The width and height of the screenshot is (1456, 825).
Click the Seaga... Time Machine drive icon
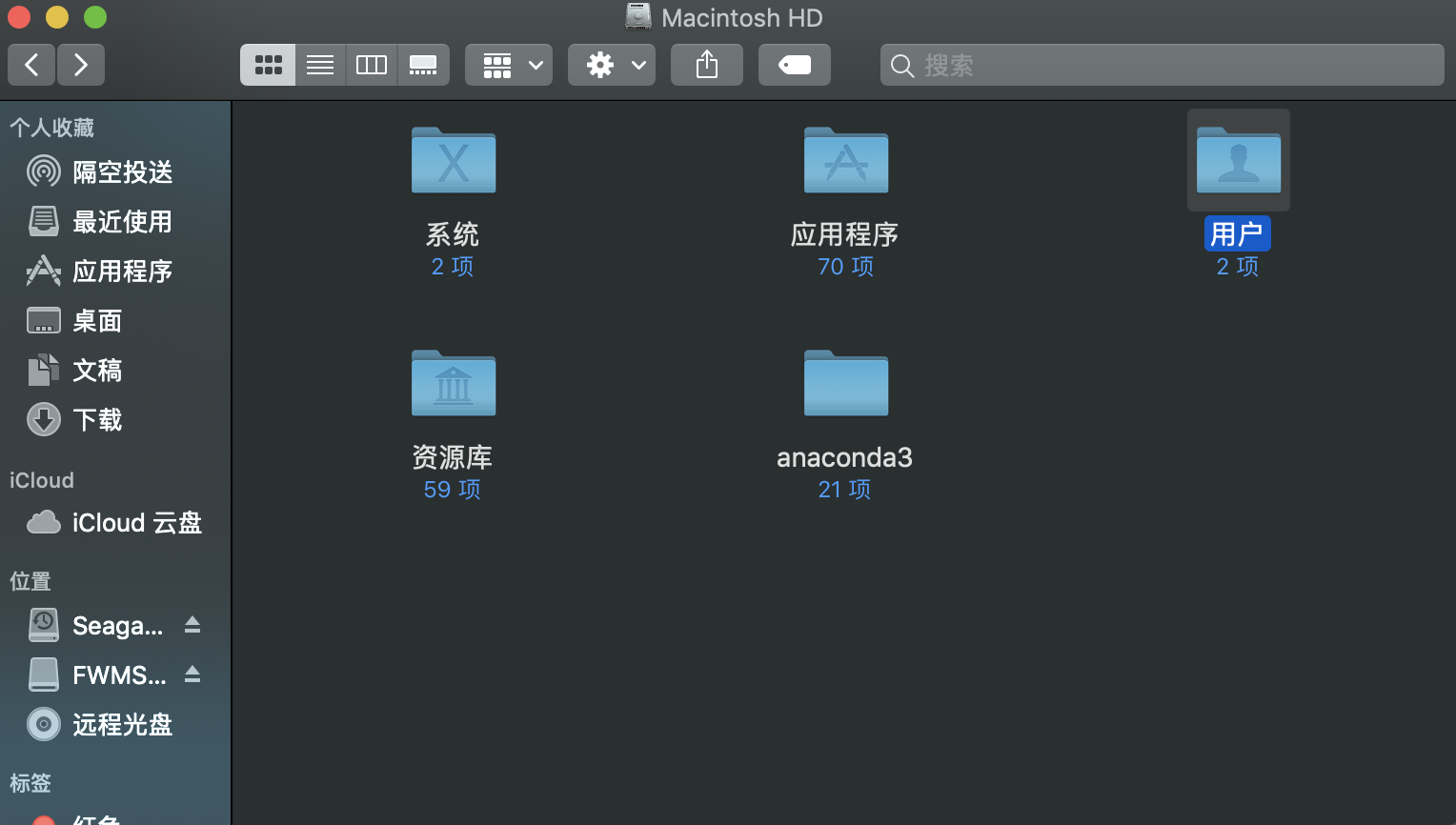click(44, 625)
